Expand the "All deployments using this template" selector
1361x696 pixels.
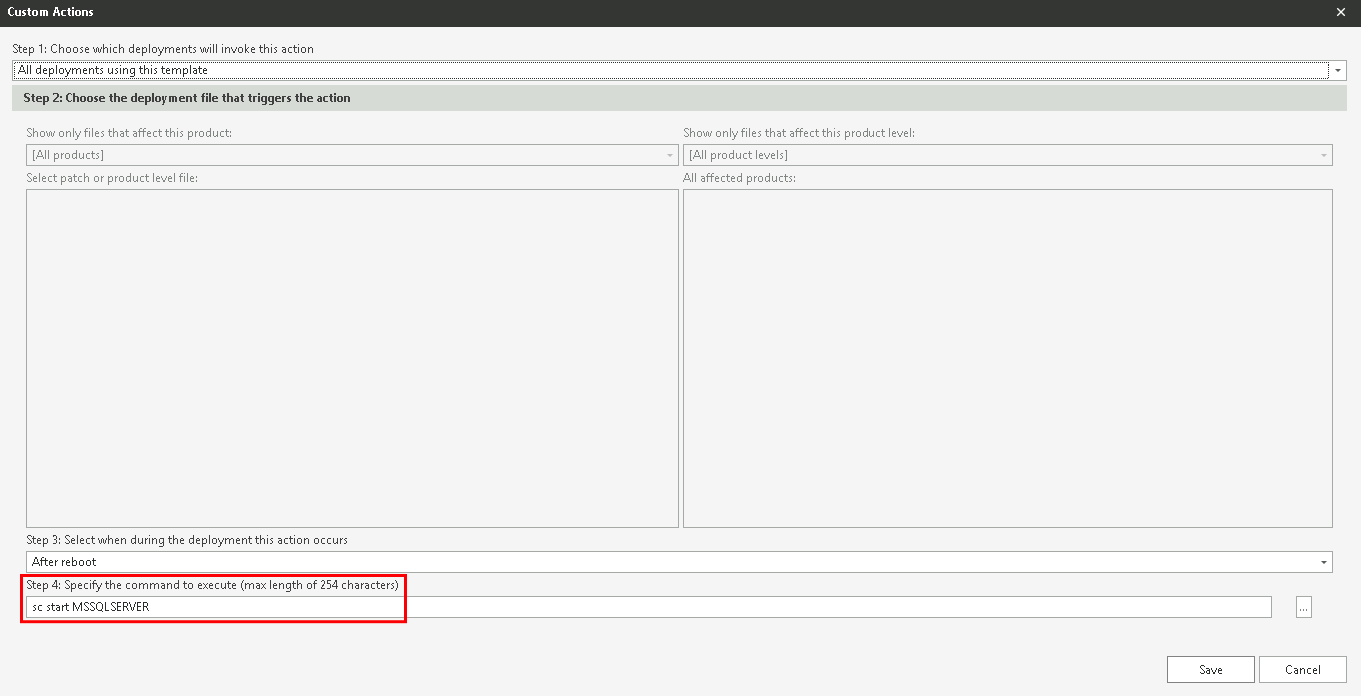(1337, 70)
